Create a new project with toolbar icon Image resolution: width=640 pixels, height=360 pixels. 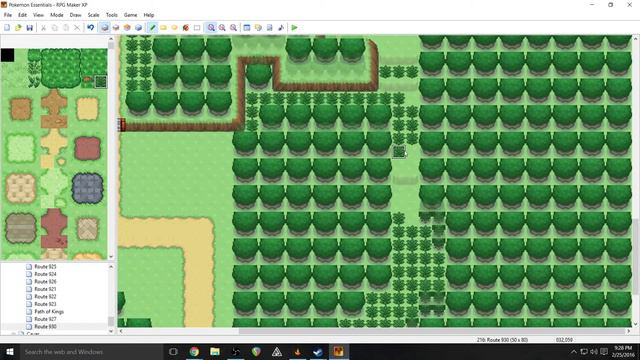[7, 28]
